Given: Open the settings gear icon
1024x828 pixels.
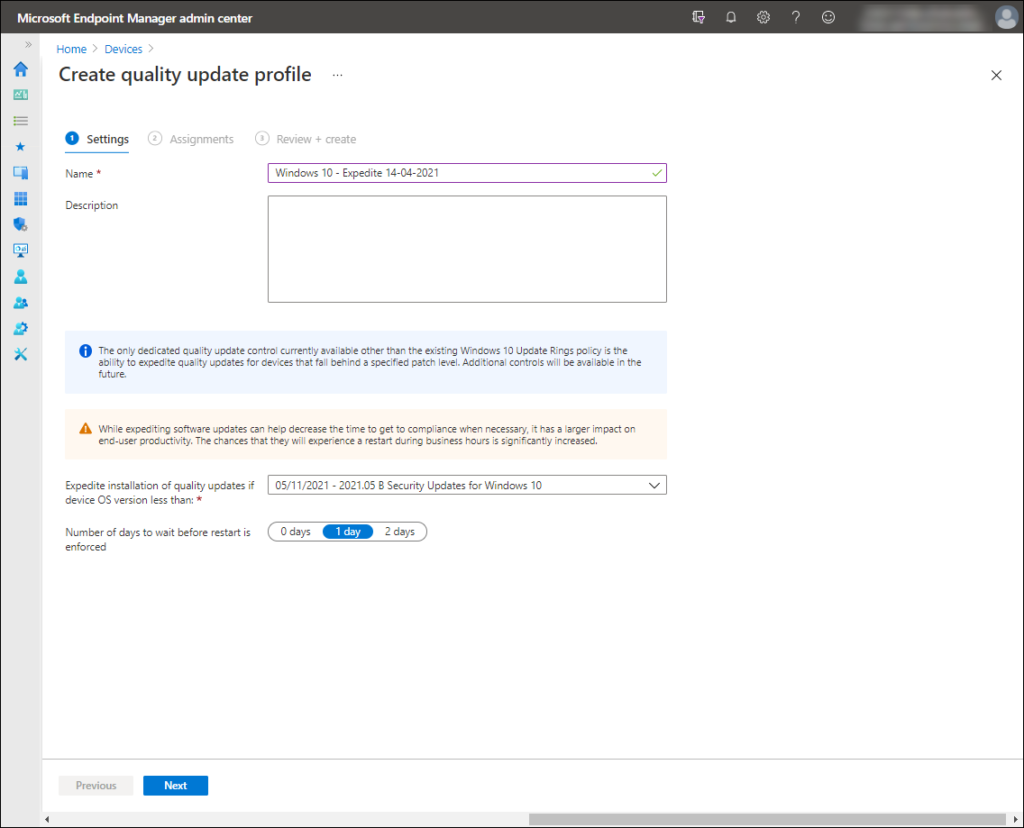Looking at the screenshot, I should (x=763, y=18).
